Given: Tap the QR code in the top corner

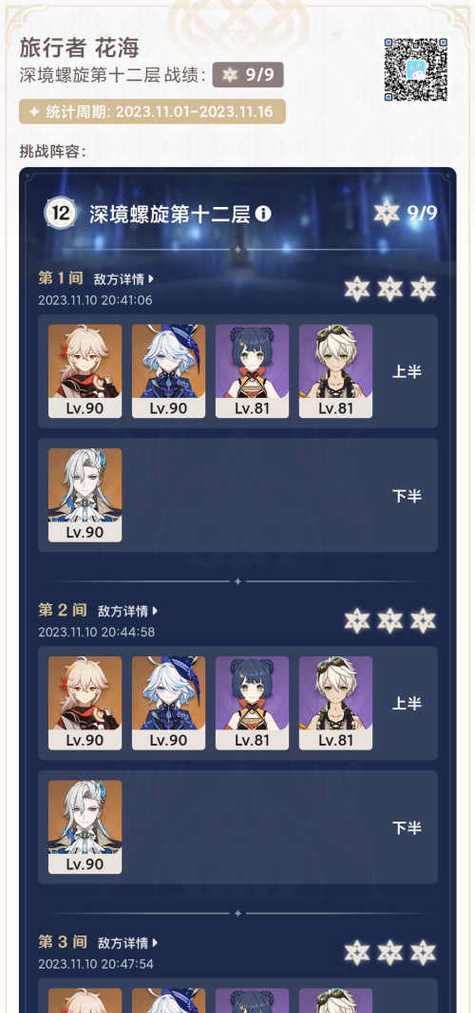Looking at the screenshot, I should [x=416, y=69].
